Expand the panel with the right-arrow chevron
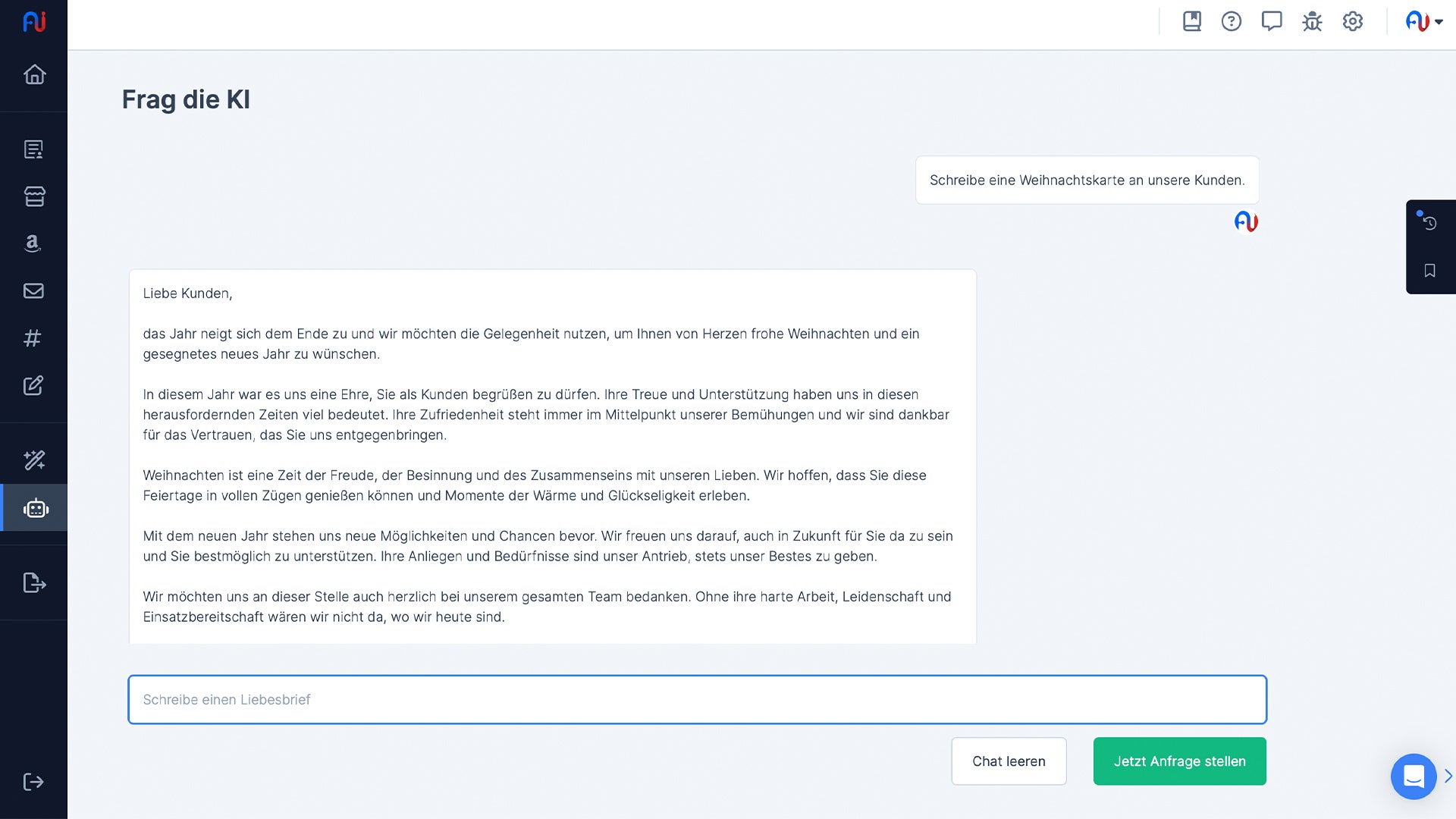The image size is (1456, 819). click(1448, 777)
